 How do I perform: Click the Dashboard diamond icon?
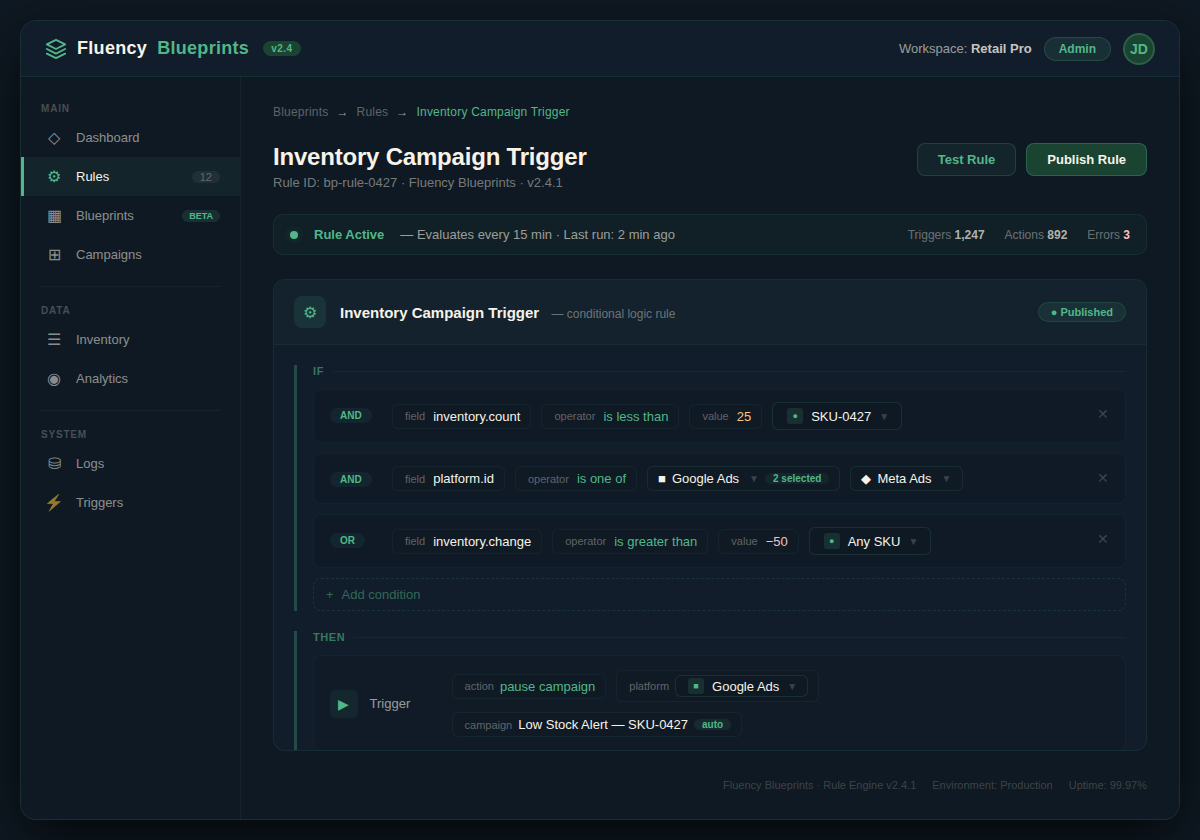click(x=54, y=138)
